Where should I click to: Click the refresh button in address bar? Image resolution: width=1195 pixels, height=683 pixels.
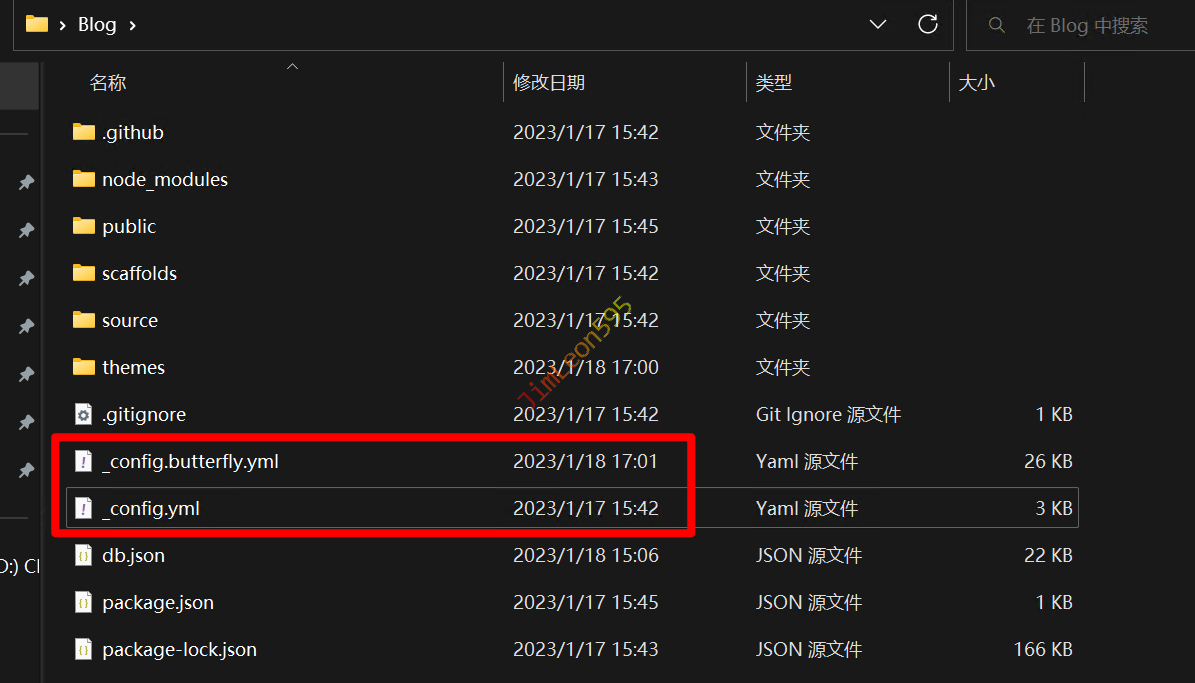click(x=928, y=24)
